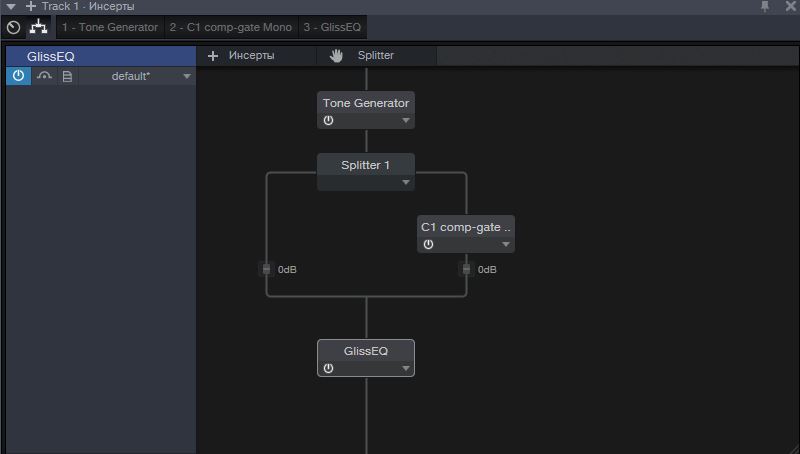Open the preset document icon
This screenshot has width=800, height=454.
point(67,77)
